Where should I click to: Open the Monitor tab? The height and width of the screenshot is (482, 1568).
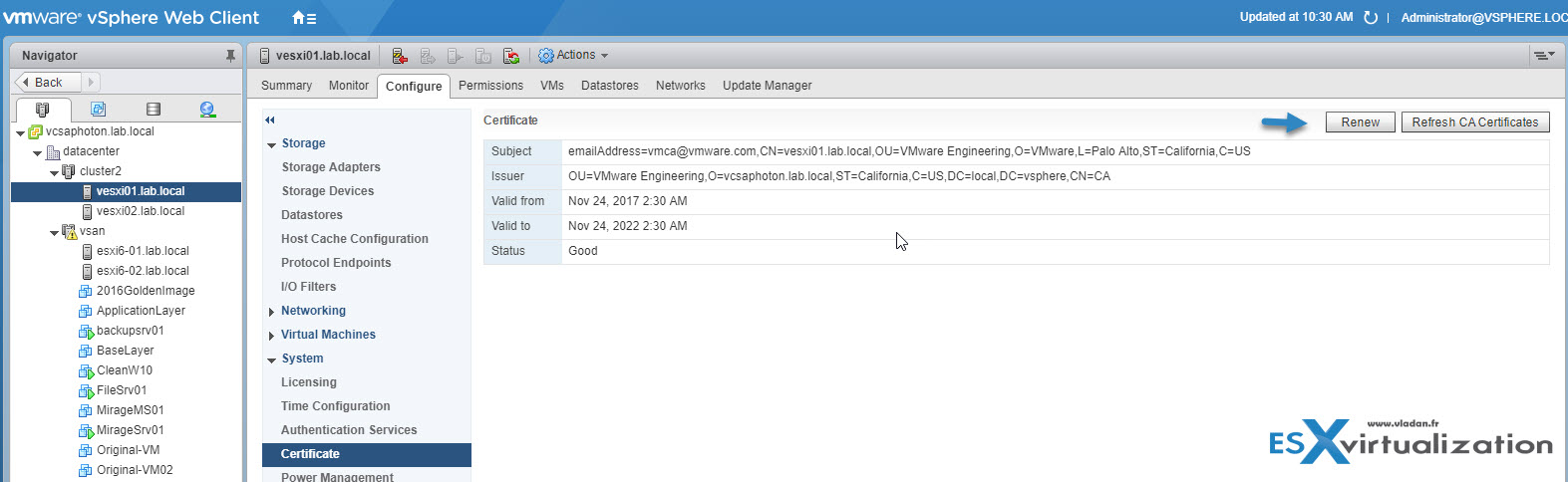tap(349, 86)
